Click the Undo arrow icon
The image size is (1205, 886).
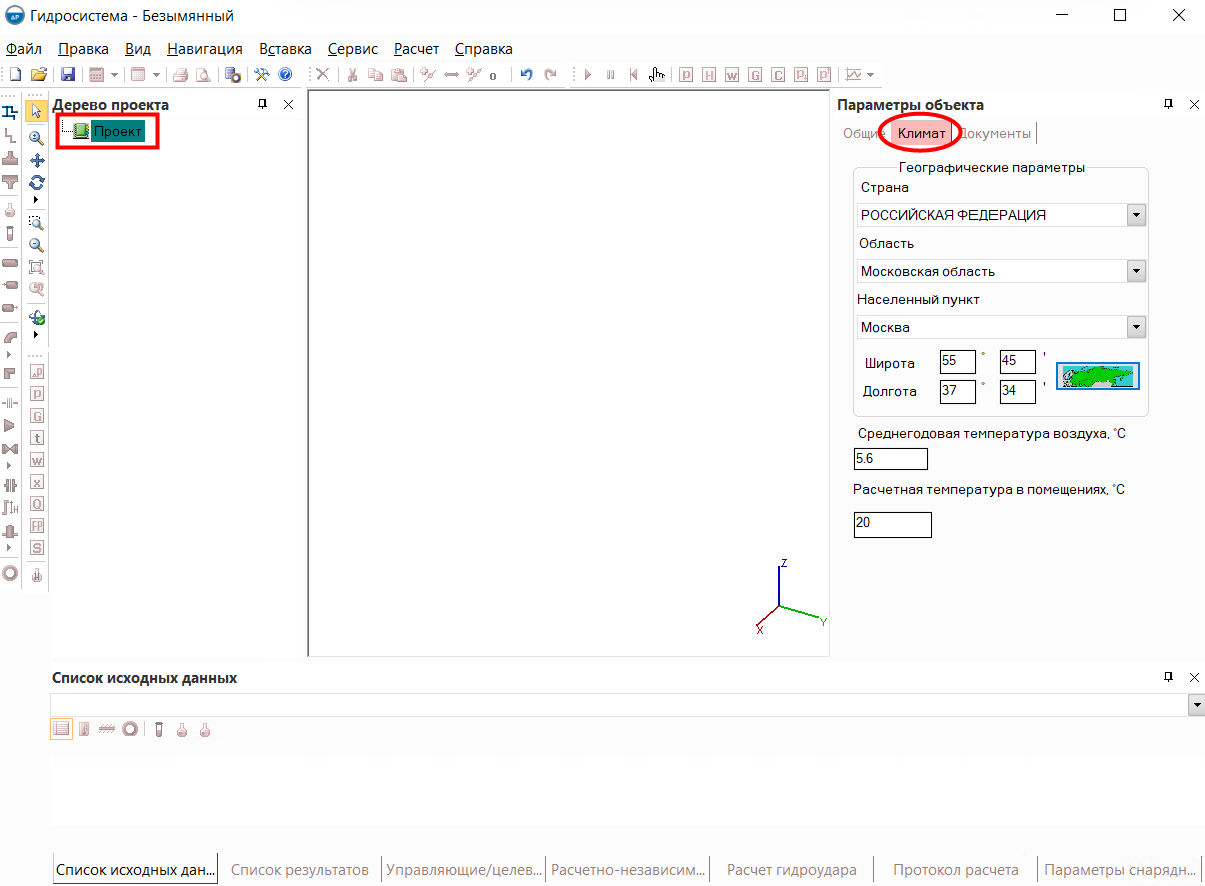click(526, 75)
